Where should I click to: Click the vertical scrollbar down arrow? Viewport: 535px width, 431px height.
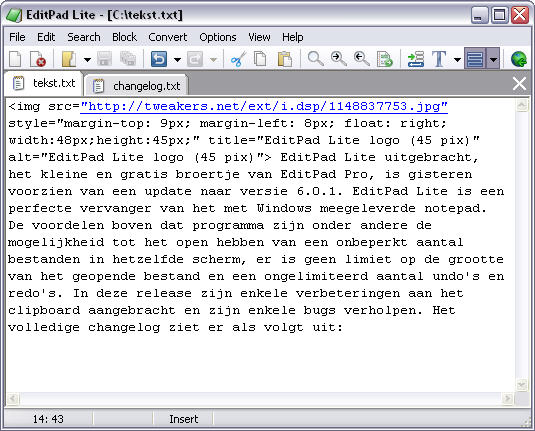(522, 385)
